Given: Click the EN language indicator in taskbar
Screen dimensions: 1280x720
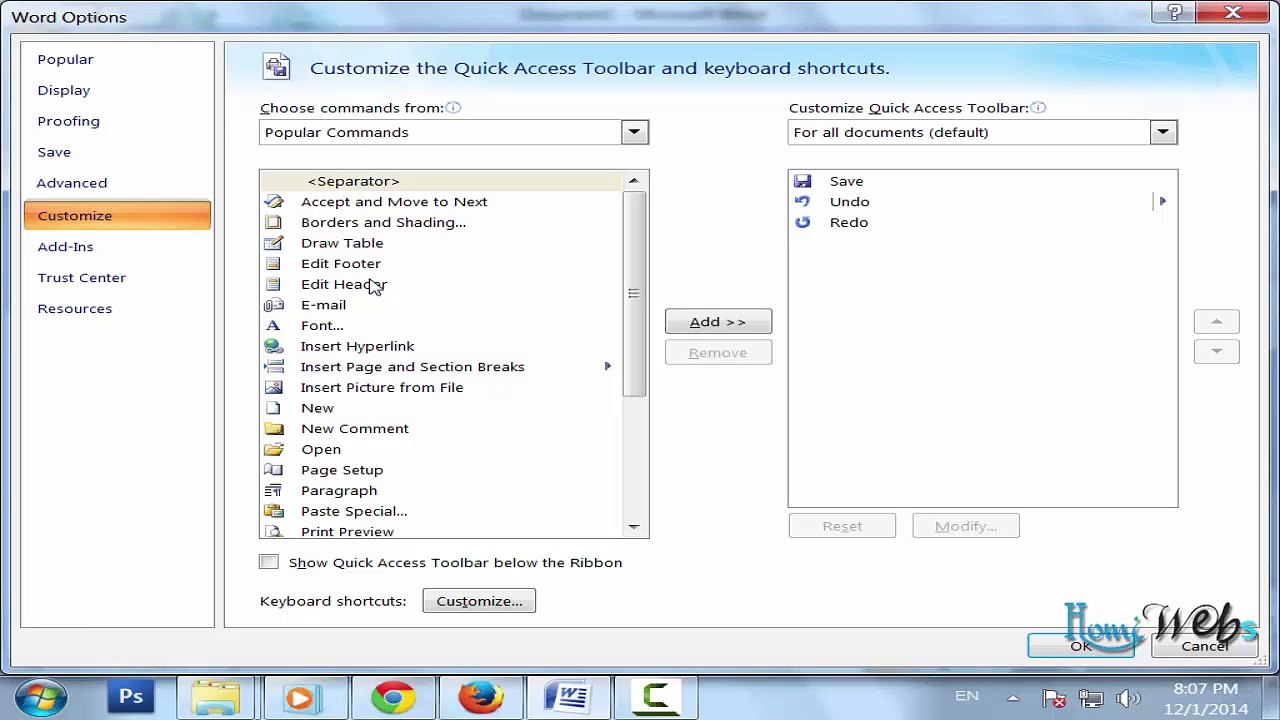Looking at the screenshot, I should (967, 696).
